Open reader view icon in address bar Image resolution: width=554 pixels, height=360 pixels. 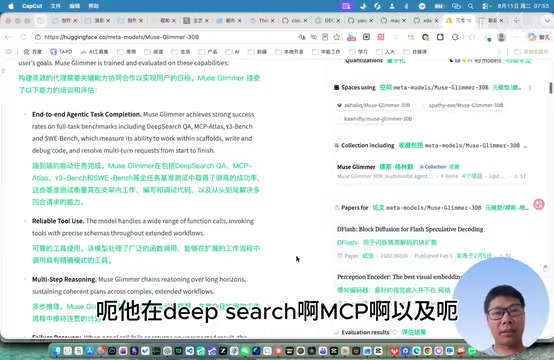[325, 37]
